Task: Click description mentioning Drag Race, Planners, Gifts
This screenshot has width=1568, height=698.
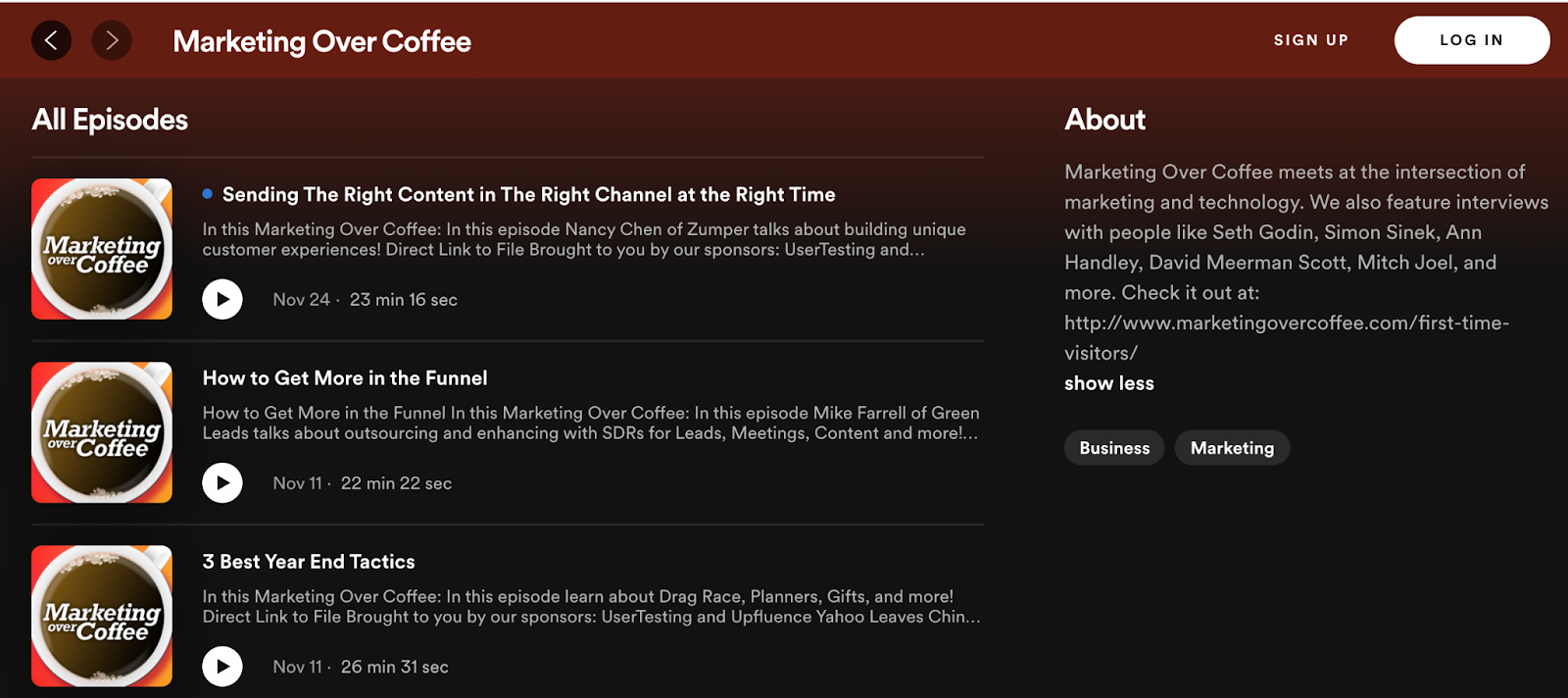Action: point(591,606)
